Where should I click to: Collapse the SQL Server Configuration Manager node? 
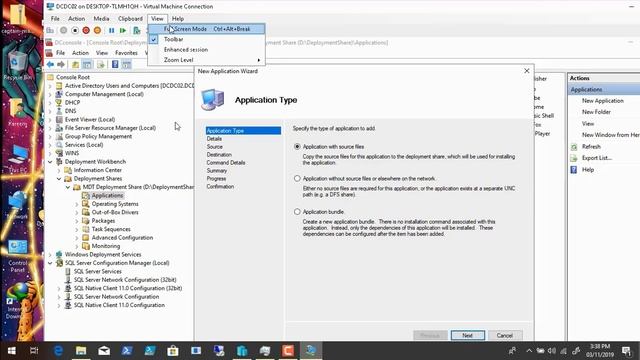point(50,263)
